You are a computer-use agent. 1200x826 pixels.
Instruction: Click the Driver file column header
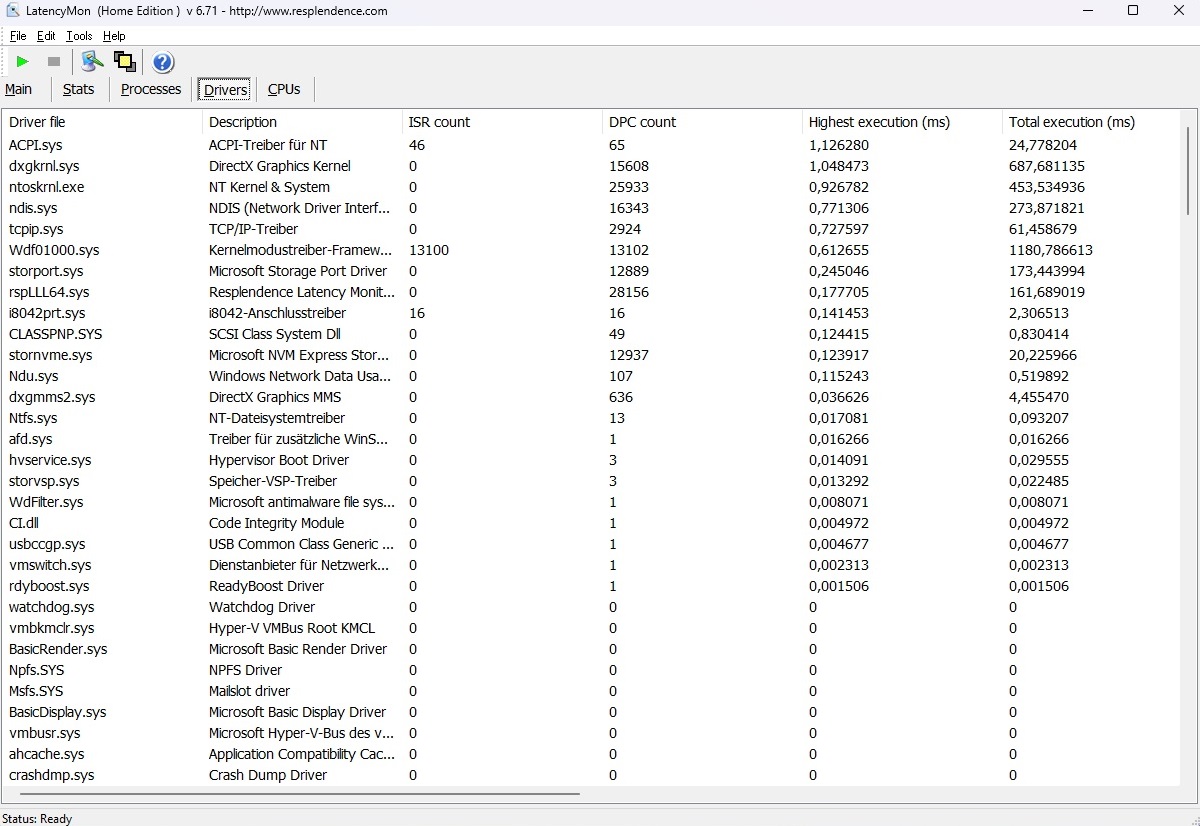point(37,122)
